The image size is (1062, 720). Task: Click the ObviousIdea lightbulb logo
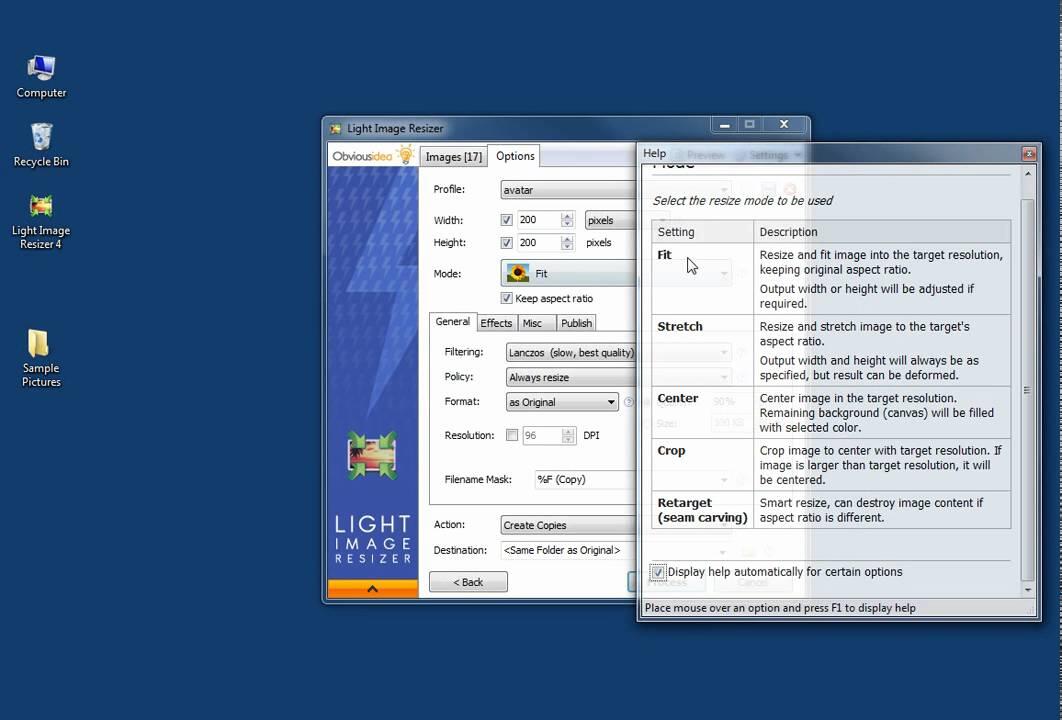373,156
